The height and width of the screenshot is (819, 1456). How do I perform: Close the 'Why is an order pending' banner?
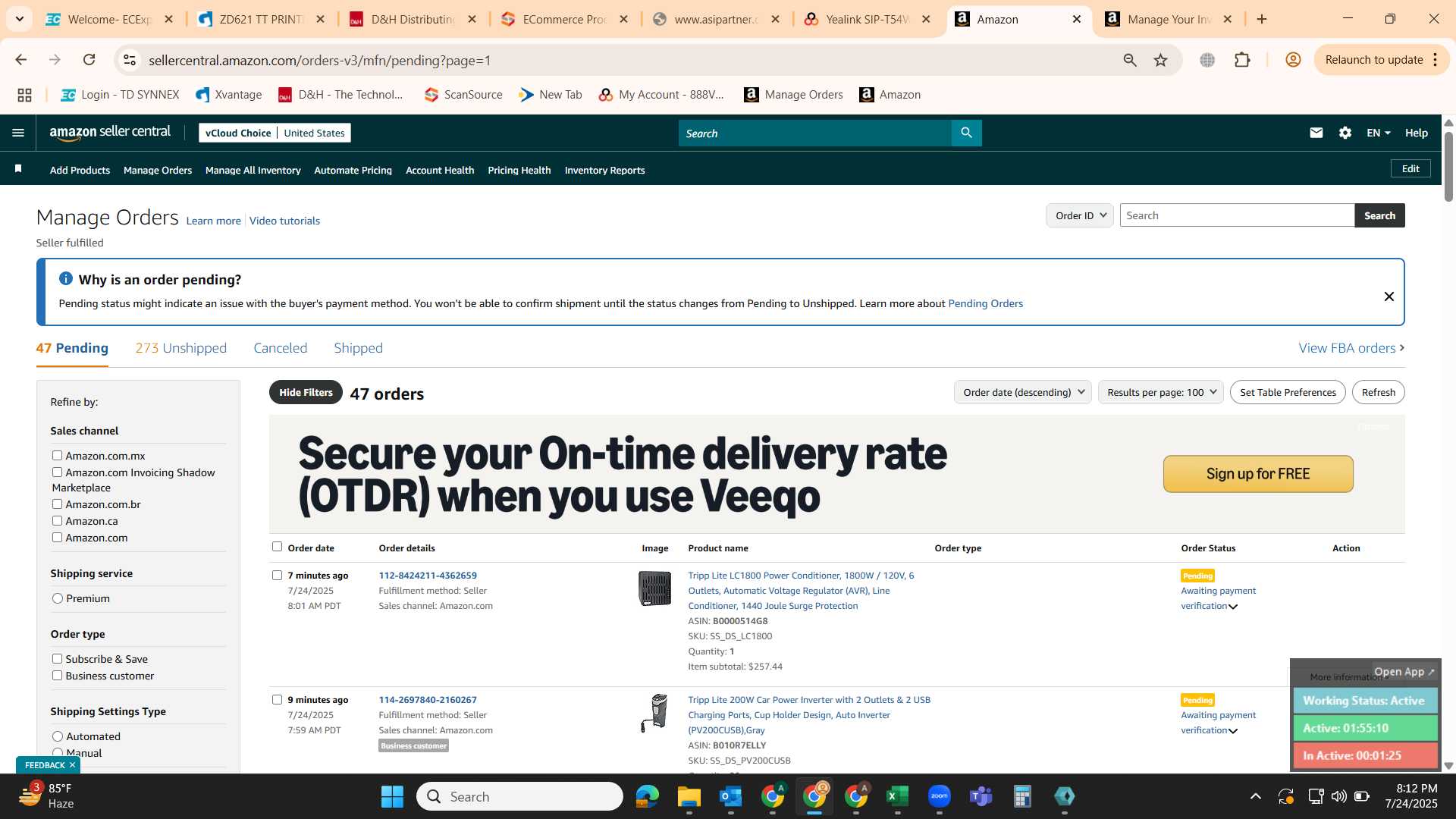point(1389,297)
